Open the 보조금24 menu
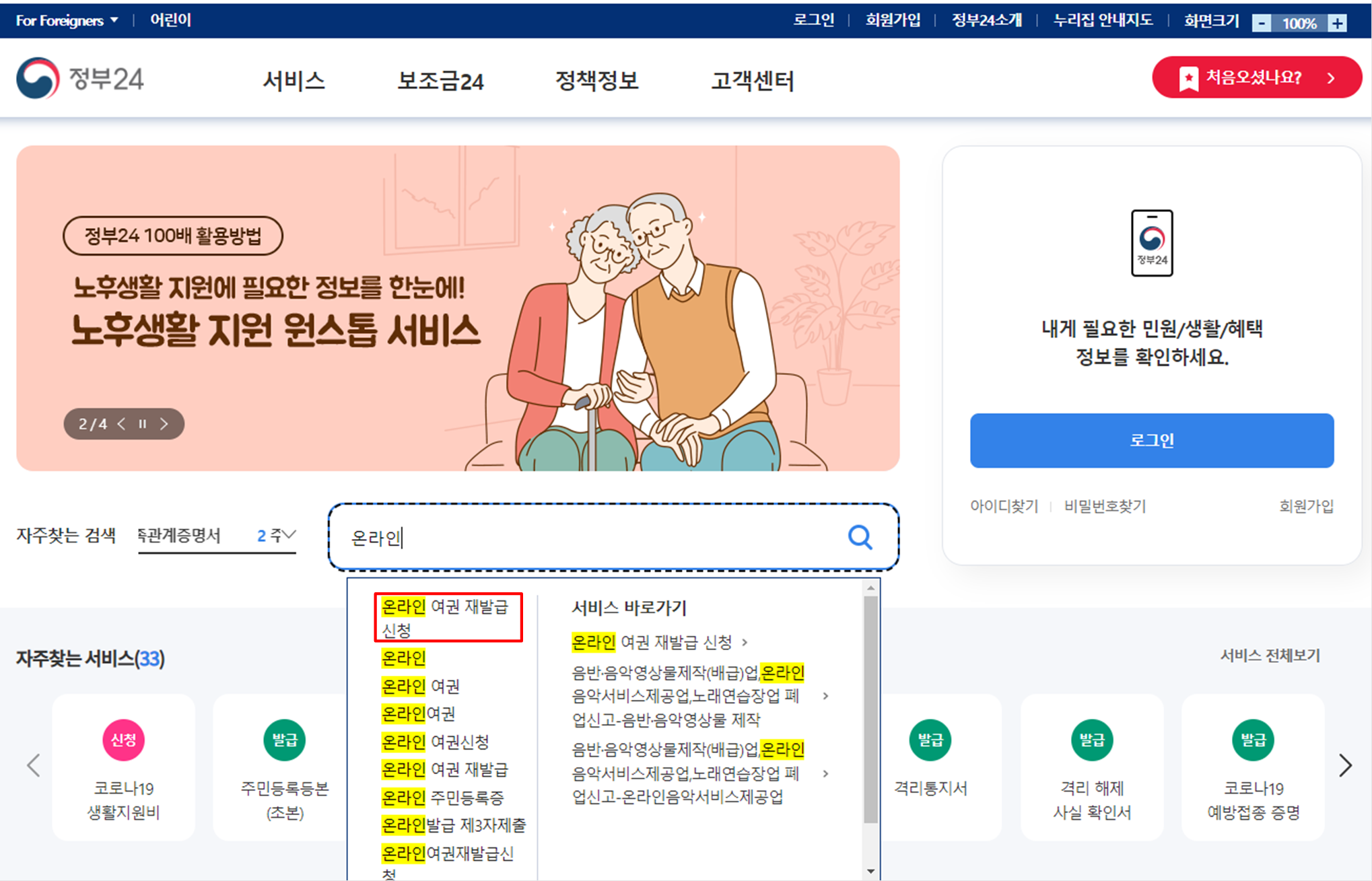The width and height of the screenshot is (1372, 881). coord(441,81)
